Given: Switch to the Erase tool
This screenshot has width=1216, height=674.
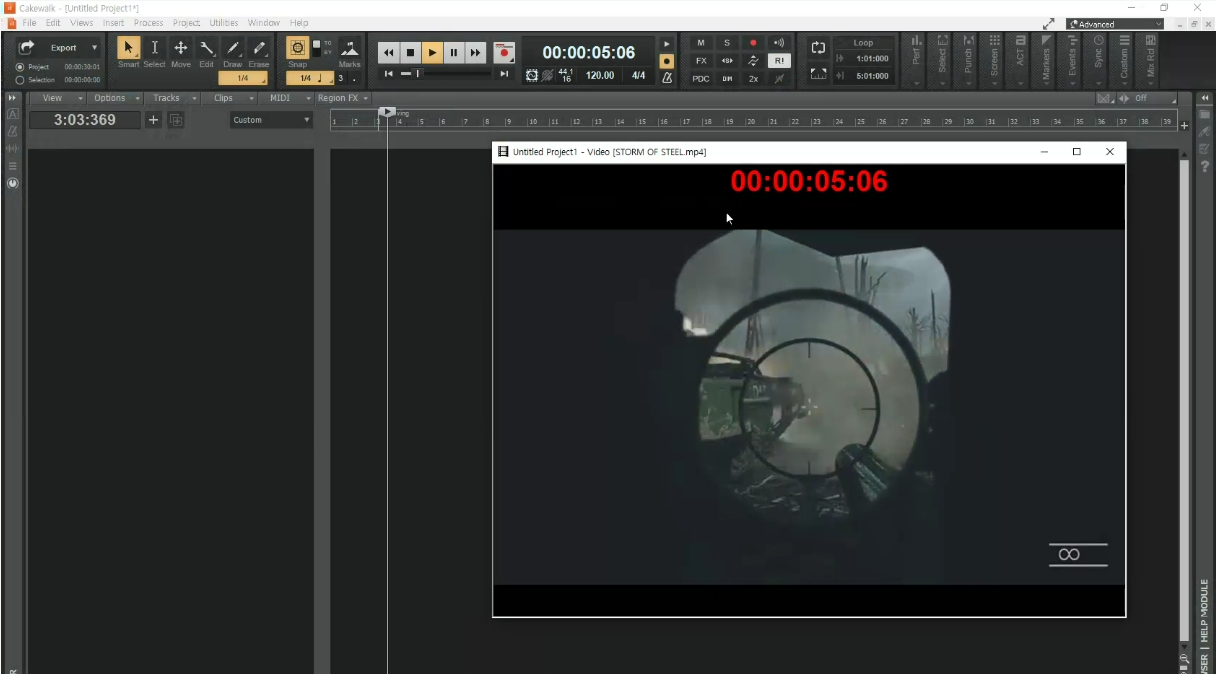Looking at the screenshot, I should [259, 48].
